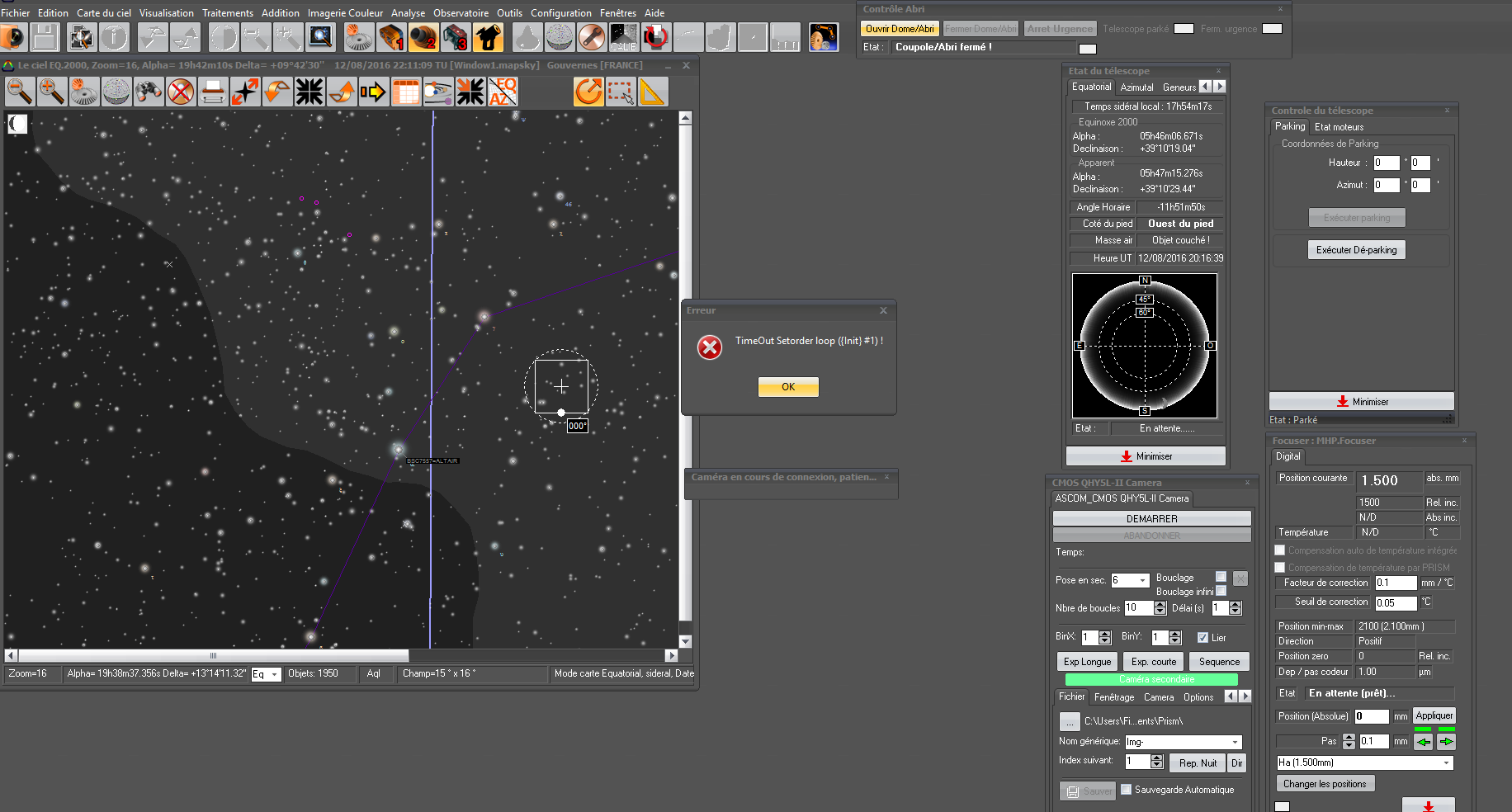Click the zoom out magnifier in sky chart toolbar
Screen dimensions: 1512x812
point(19,92)
